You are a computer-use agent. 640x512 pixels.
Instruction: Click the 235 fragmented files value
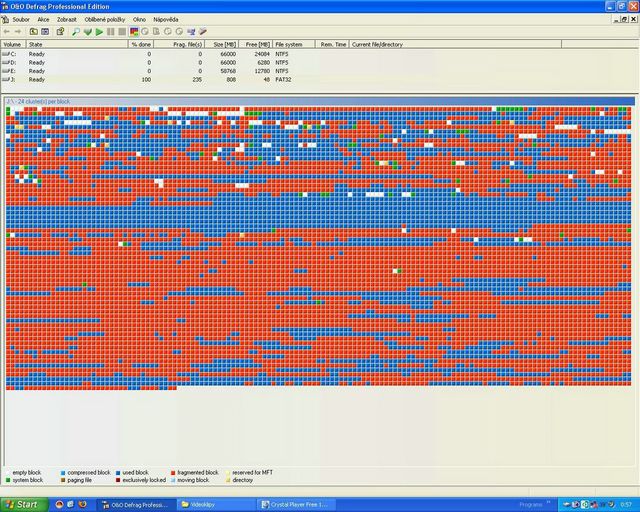tap(197, 80)
